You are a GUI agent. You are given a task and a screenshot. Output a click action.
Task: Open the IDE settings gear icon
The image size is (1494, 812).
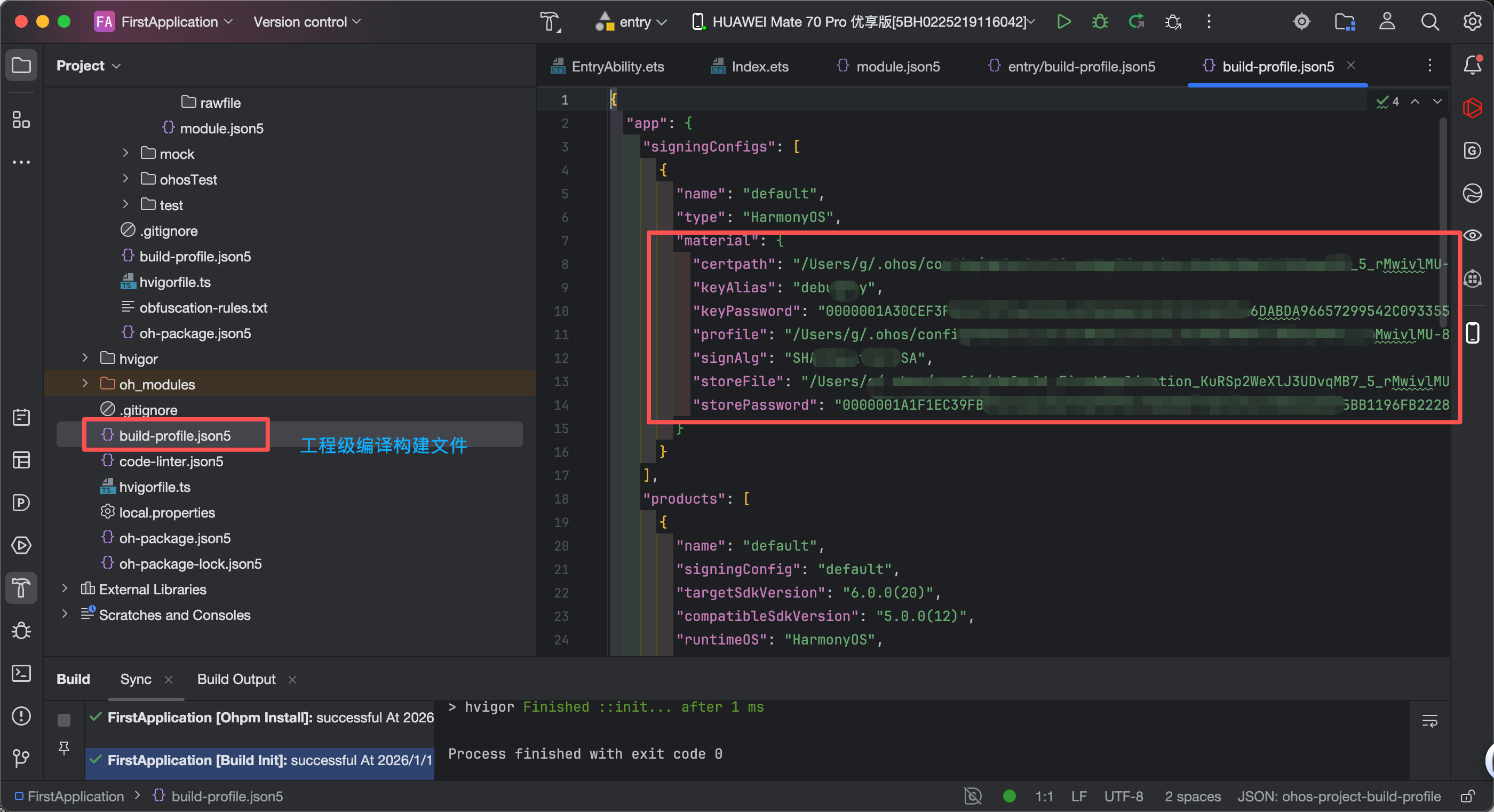tap(1472, 22)
